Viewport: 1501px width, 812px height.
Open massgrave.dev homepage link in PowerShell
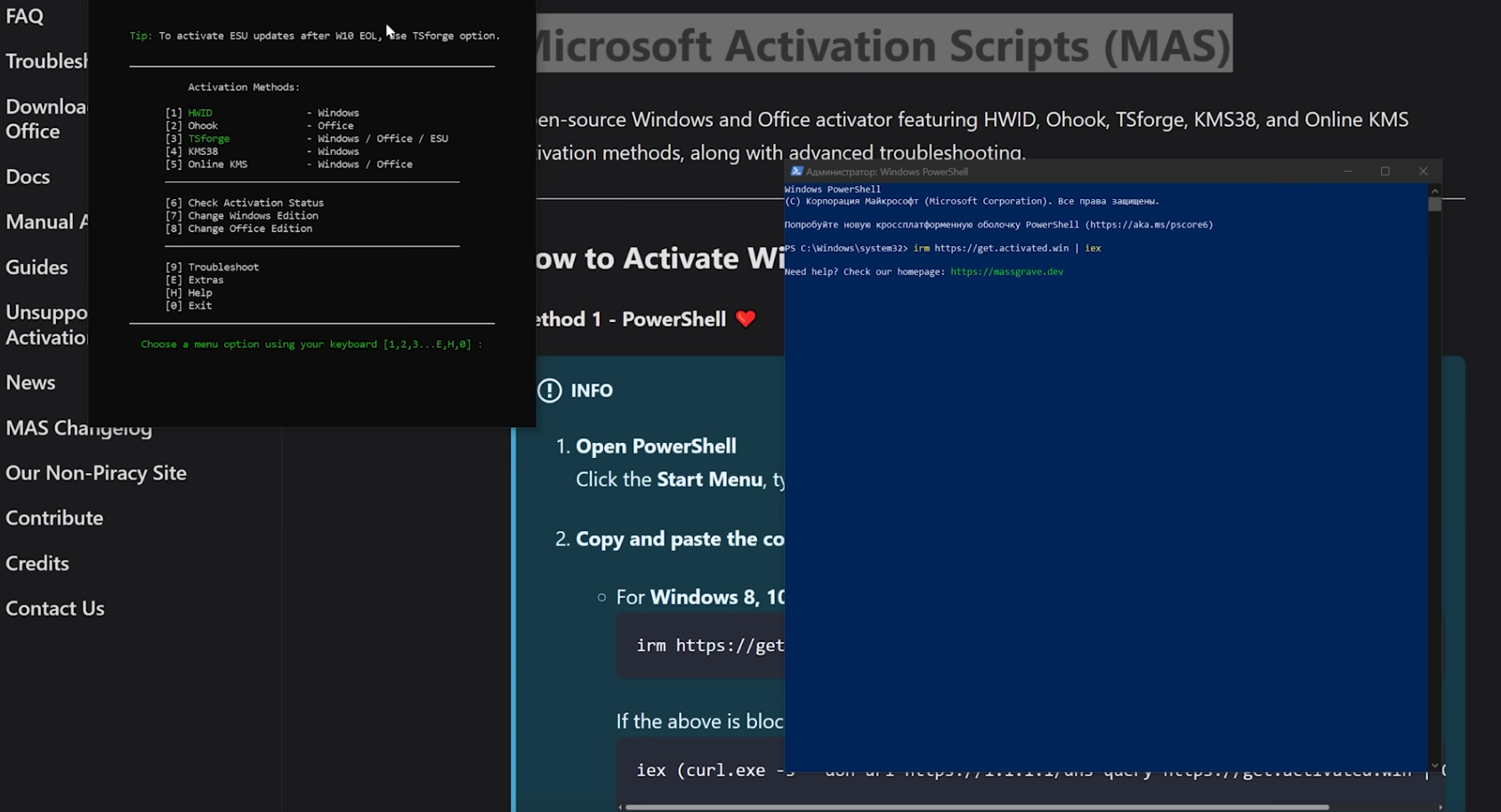(x=1006, y=272)
